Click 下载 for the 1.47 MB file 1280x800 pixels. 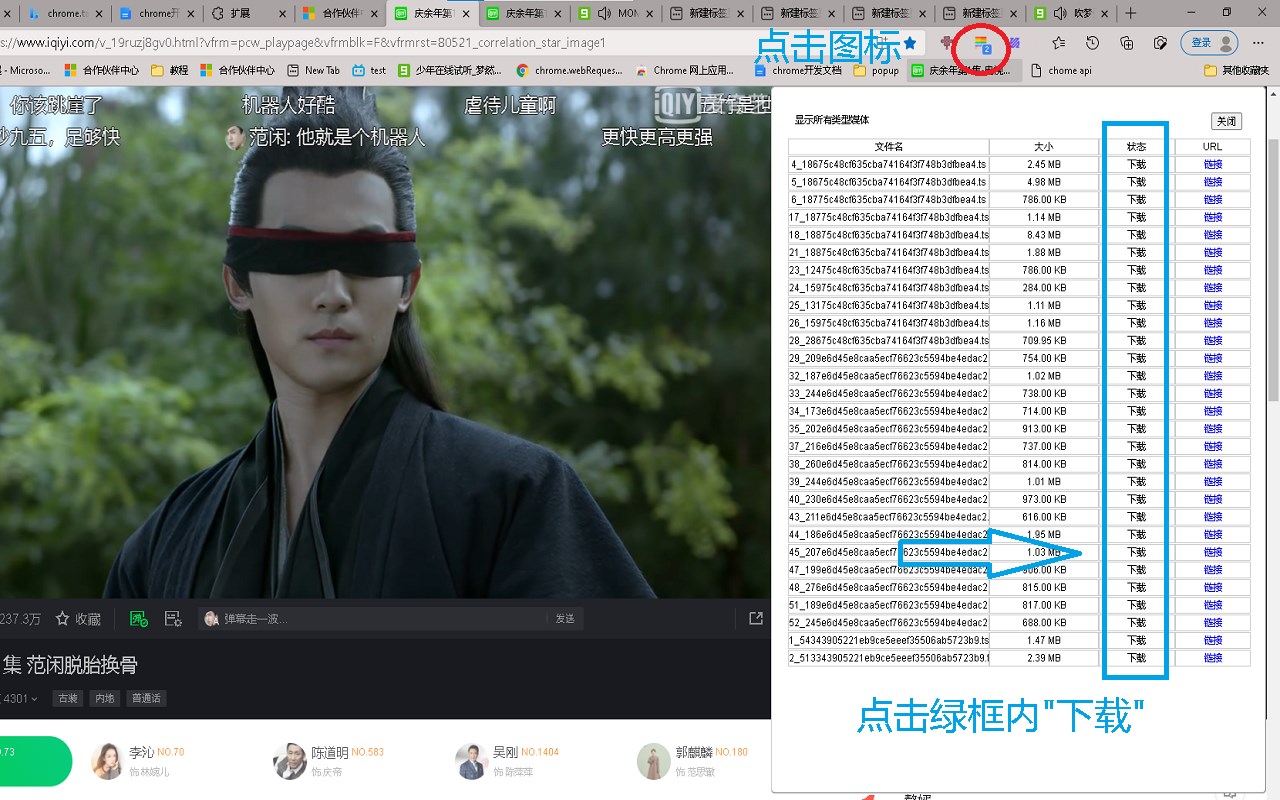(1137, 640)
